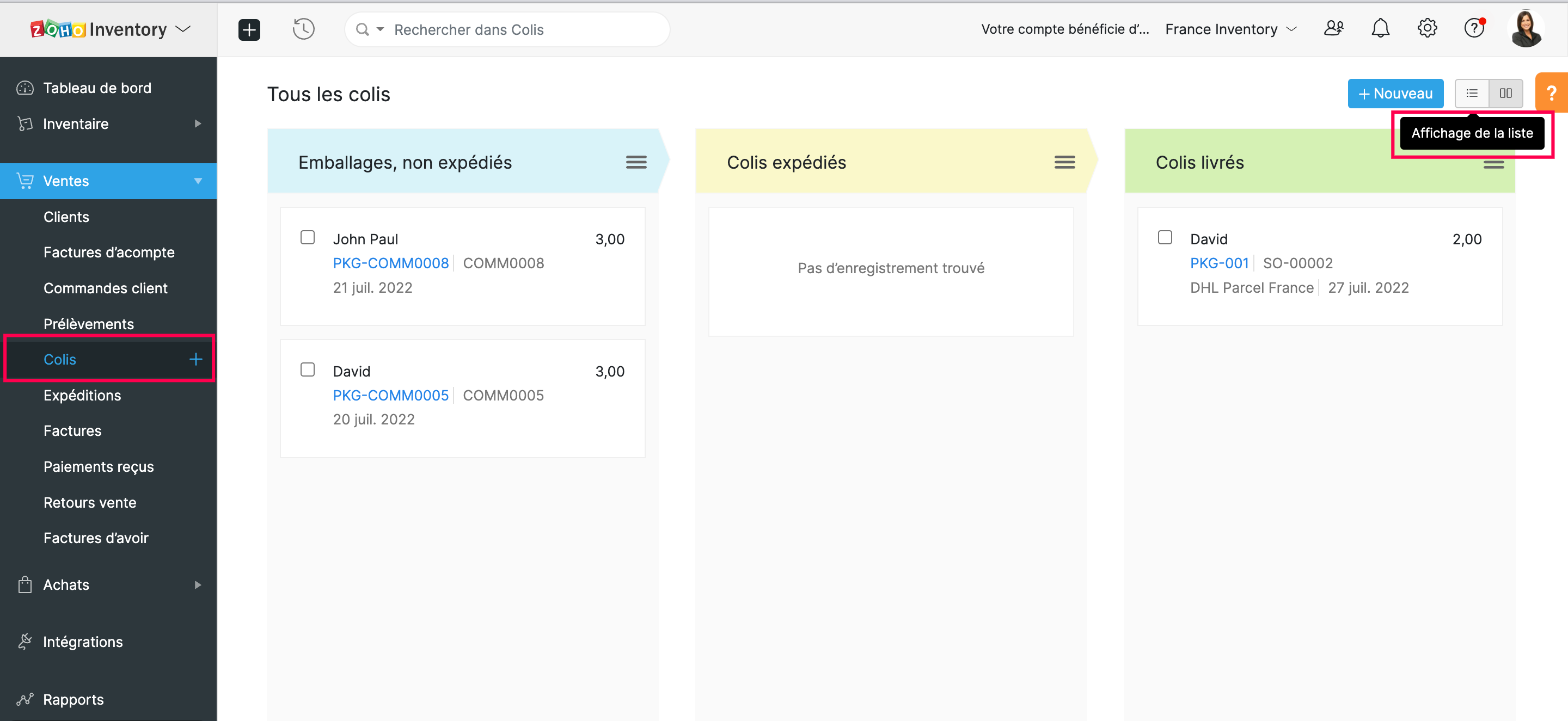Open France Inventory organization dropdown
This screenshot has width=1568, height=721.
[1231, 29]
